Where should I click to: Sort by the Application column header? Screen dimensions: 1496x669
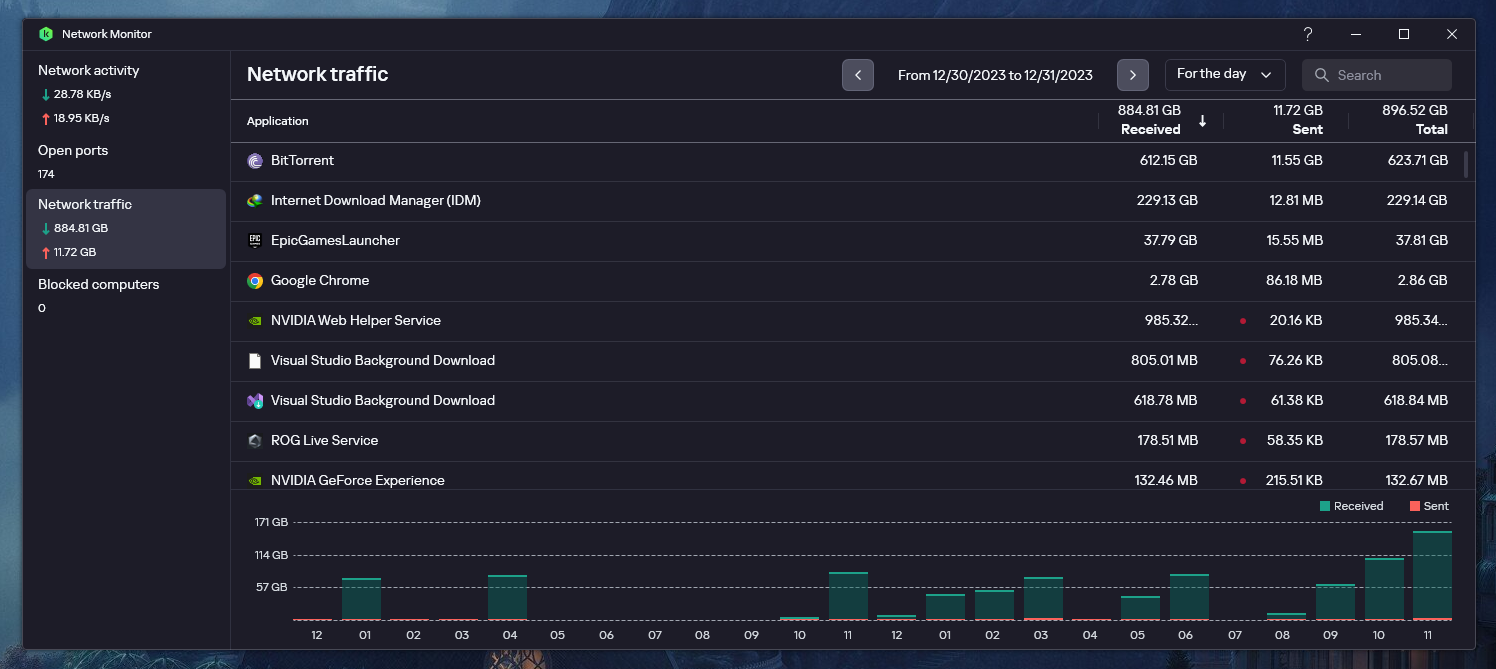(x=278, y=121)
